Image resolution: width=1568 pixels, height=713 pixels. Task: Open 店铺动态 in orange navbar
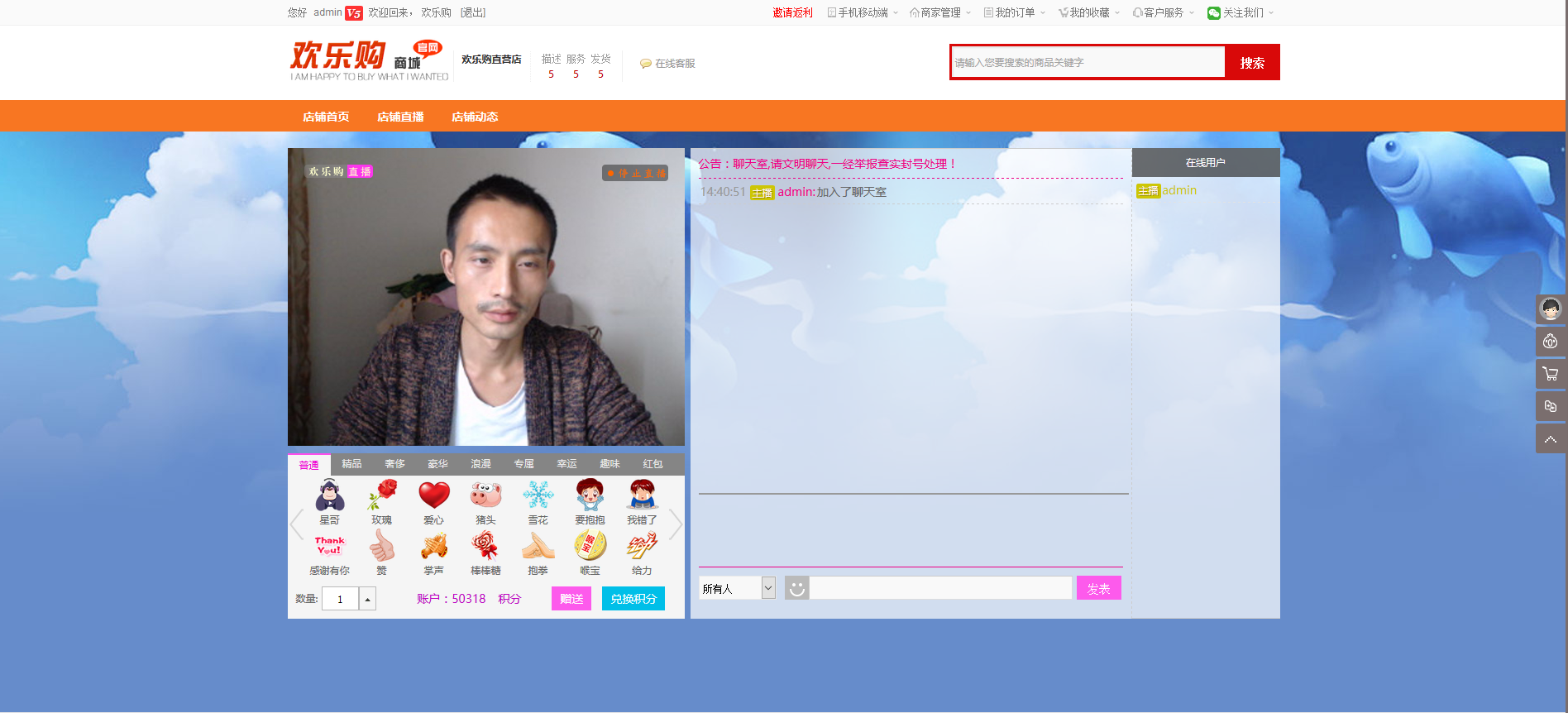pos(475,117)
